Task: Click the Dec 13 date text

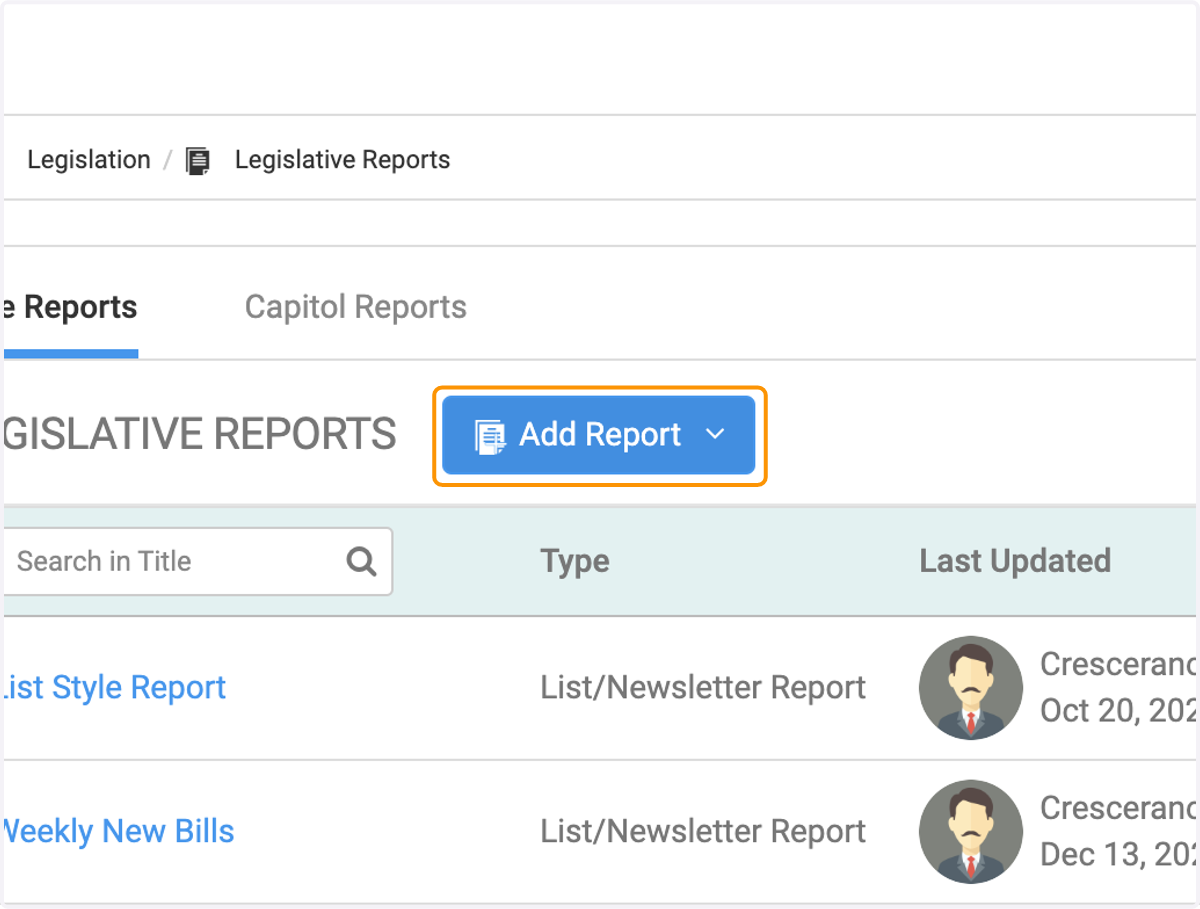Action: [1118, 855]
